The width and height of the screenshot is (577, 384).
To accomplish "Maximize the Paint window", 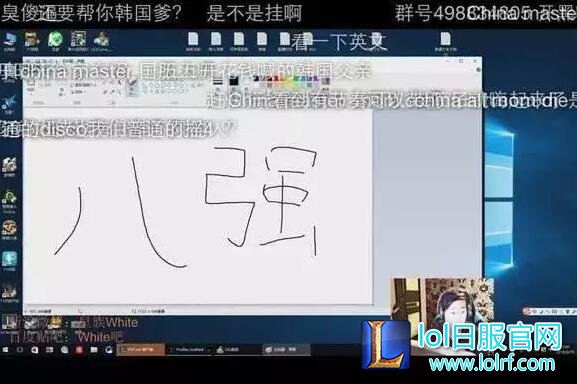I will tap(461, 61).
